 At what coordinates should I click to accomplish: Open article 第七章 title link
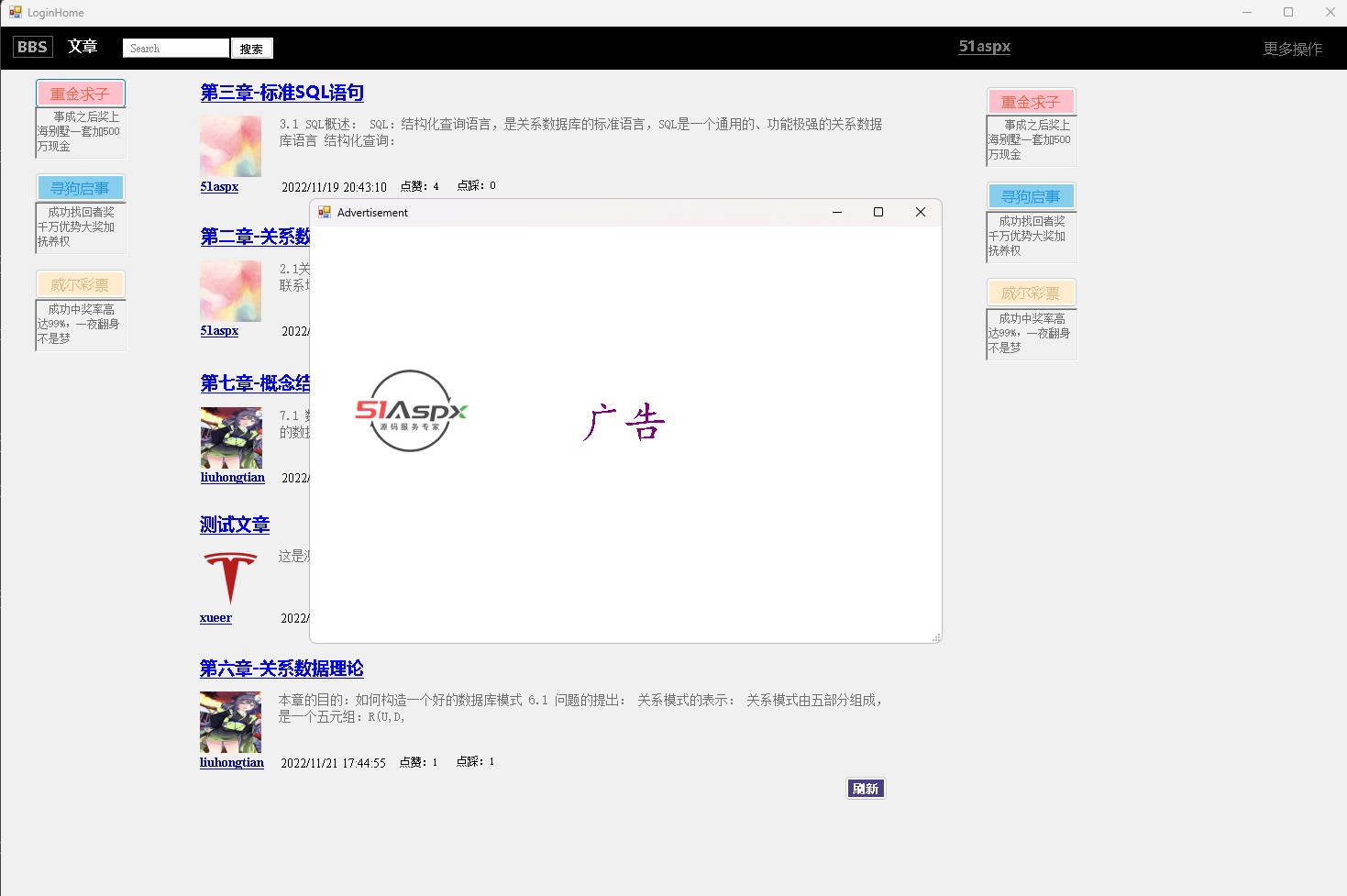255,383
